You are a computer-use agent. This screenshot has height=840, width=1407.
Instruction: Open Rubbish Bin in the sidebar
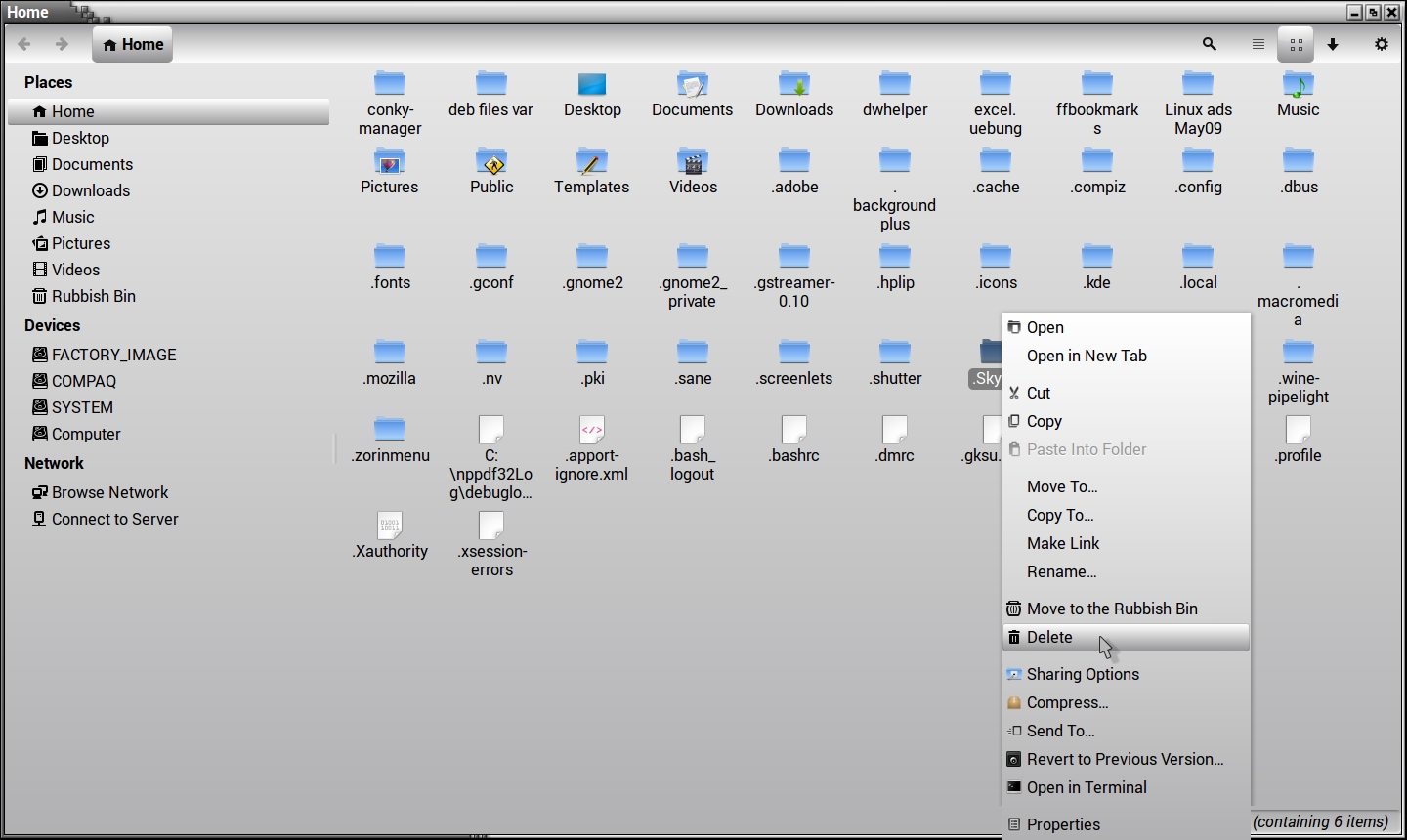tap(93, 296)
